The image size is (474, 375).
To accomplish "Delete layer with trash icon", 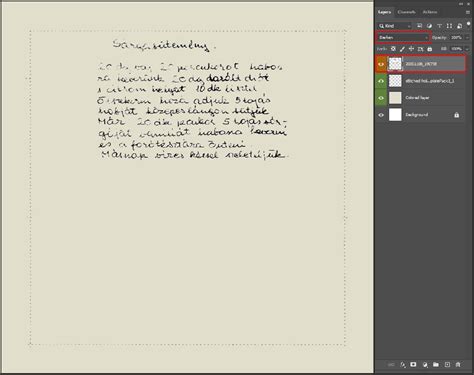I will click(x=458, y=365).
